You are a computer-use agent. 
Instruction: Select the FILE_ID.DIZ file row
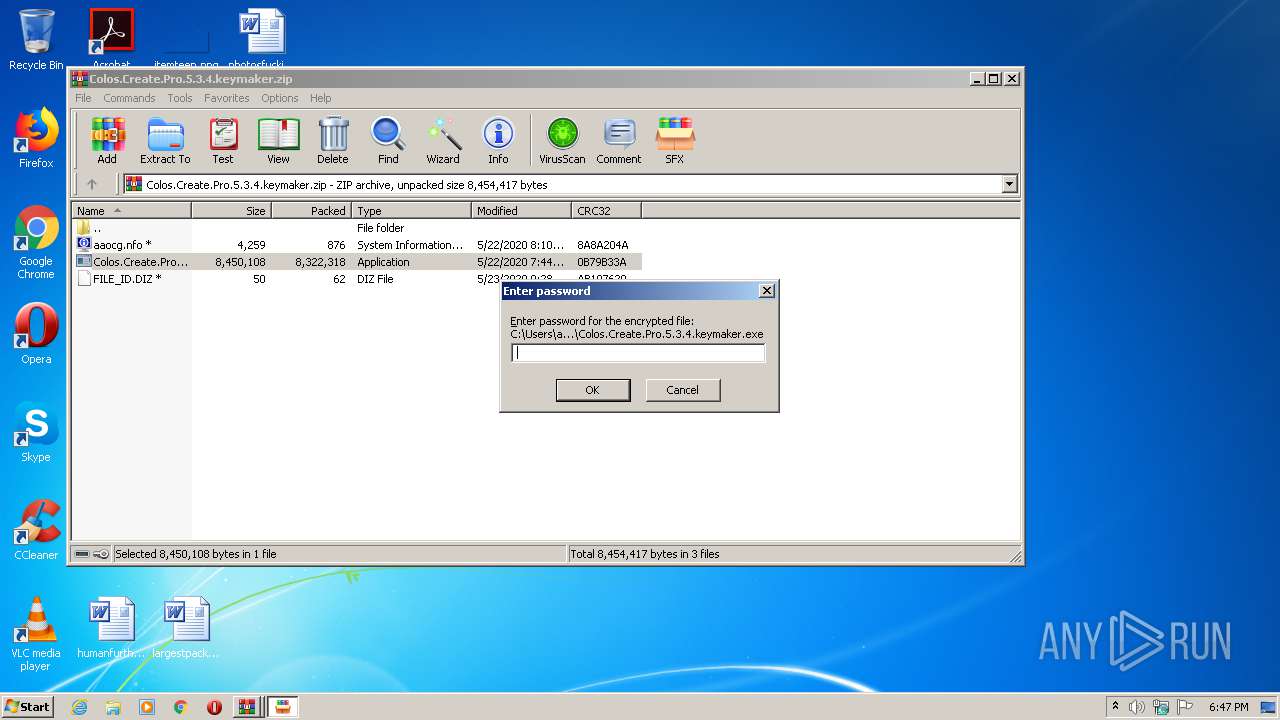point(357,279)
